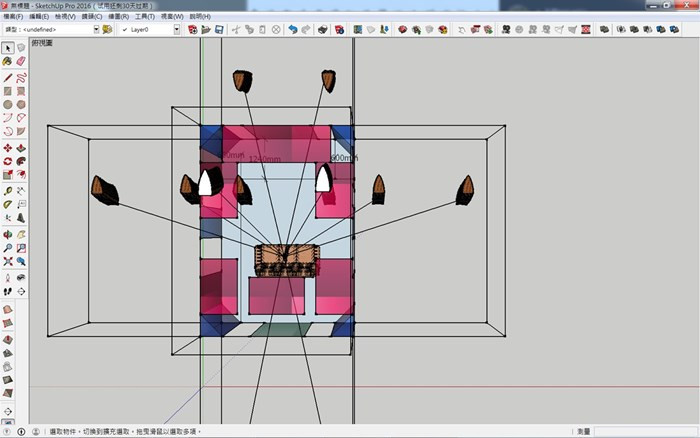Open the 檔案(F) menu
Viewport: 700px width, 438px height.
(15, 17)
